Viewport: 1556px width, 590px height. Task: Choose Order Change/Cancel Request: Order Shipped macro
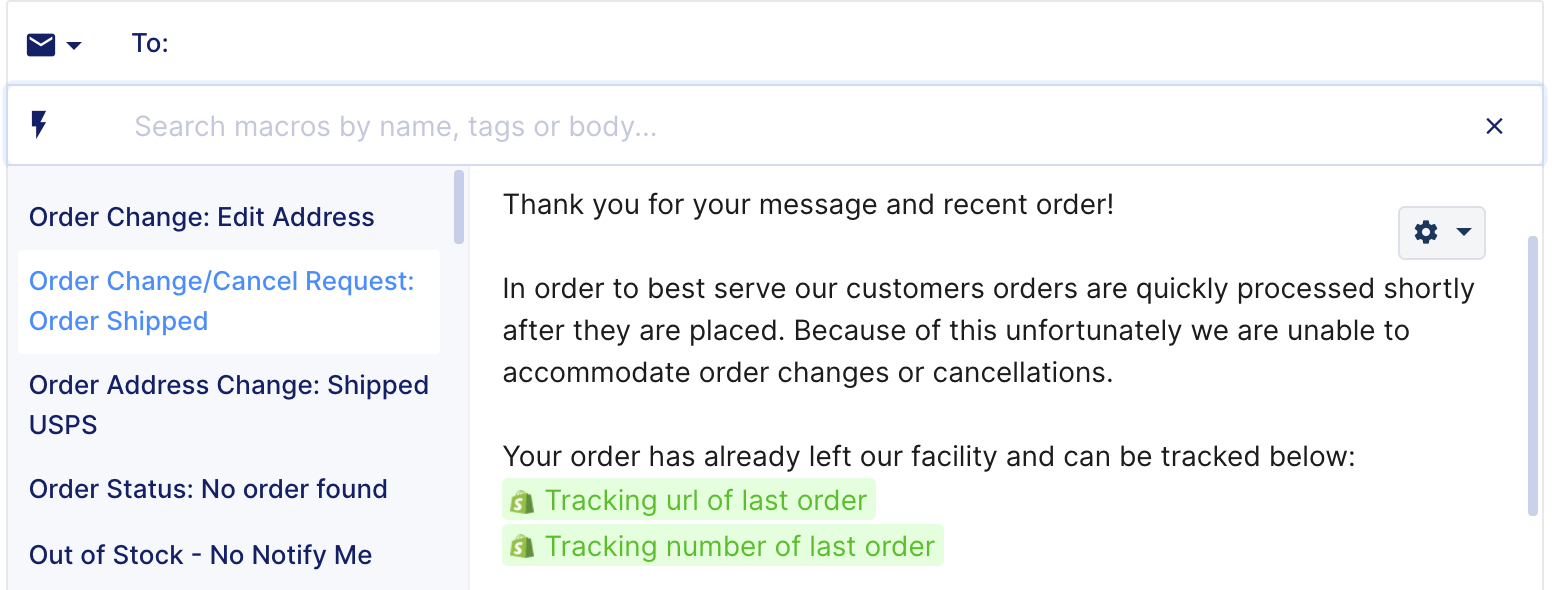click(221, 301)
